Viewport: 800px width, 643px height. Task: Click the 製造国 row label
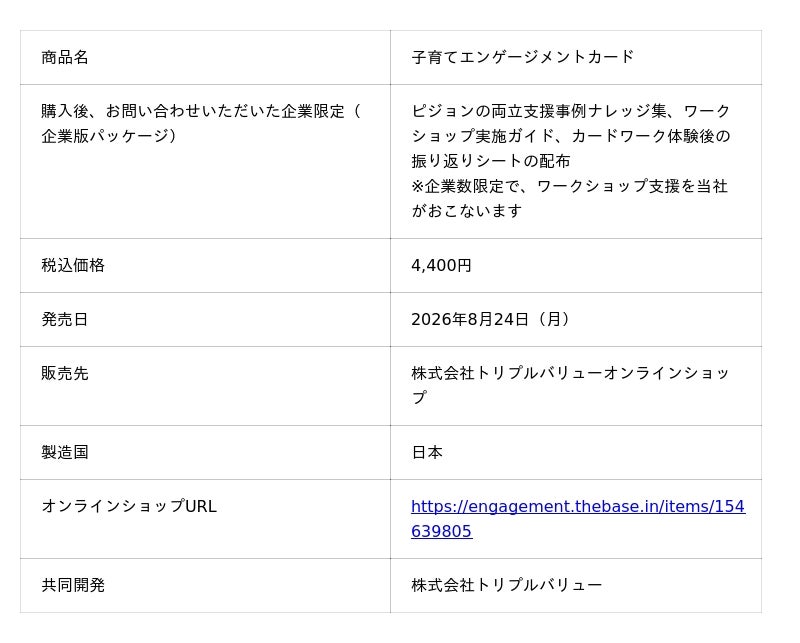[65, 452]
